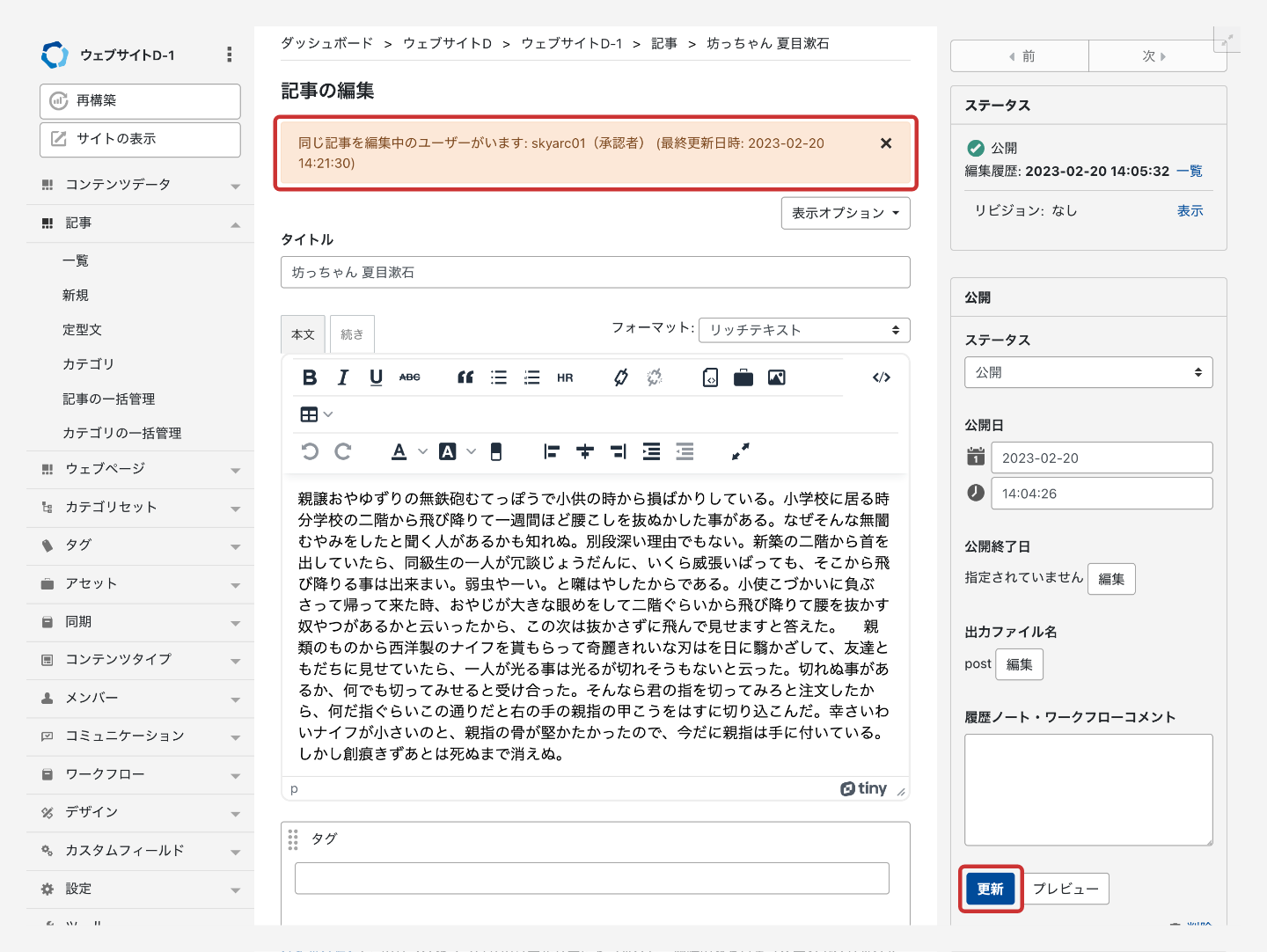Insert a horizontal rule (HR)
Screen dimensions: 1267x952
tap(565, 377)
